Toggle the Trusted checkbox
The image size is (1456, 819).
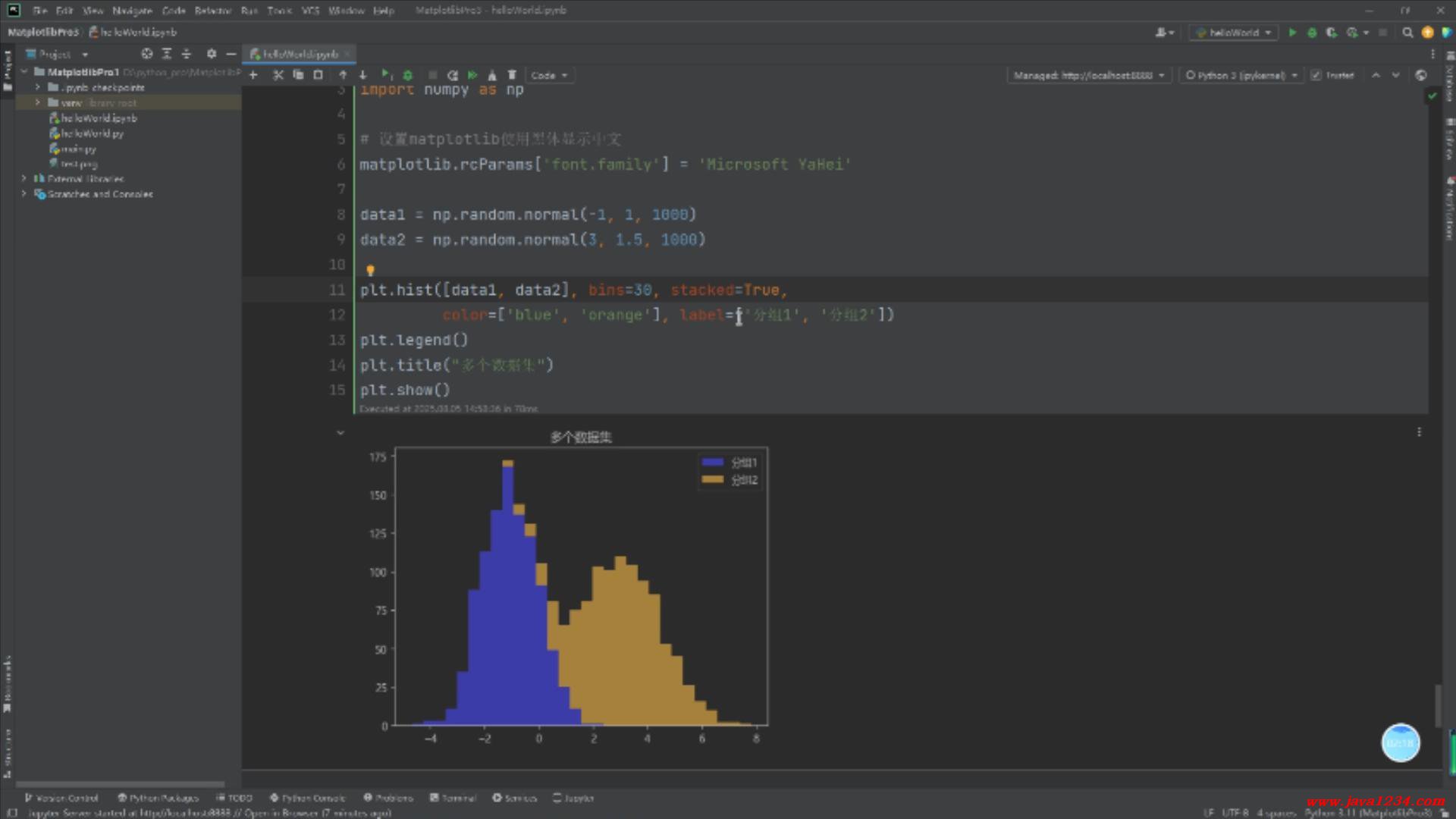click(1316, 75)
